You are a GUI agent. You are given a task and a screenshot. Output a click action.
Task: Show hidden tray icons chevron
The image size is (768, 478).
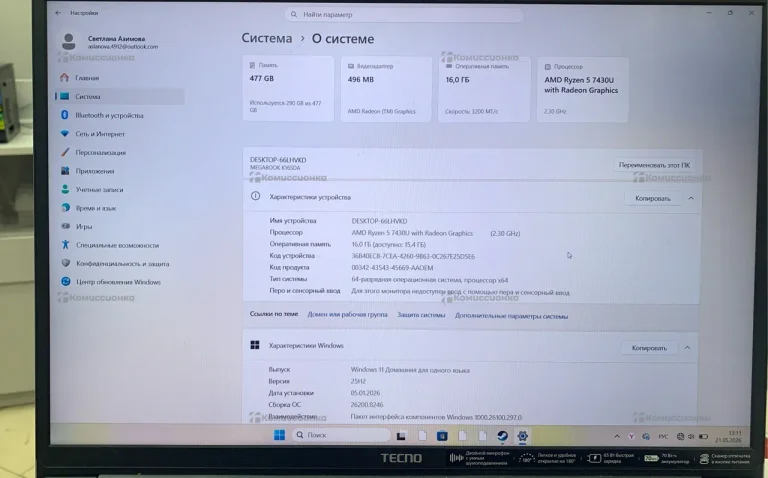point(617,436)
